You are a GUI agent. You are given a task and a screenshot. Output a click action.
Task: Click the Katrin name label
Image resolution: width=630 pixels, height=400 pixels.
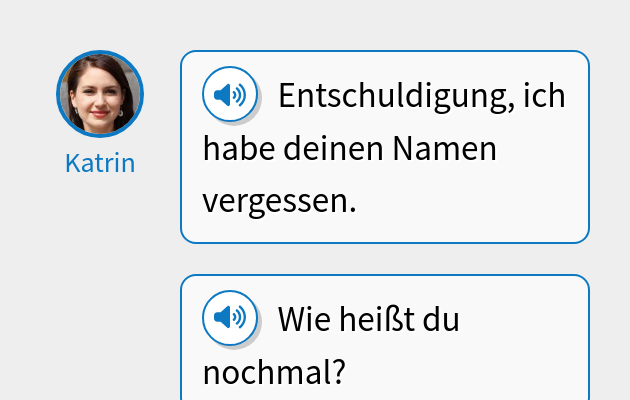coord(100,163)
